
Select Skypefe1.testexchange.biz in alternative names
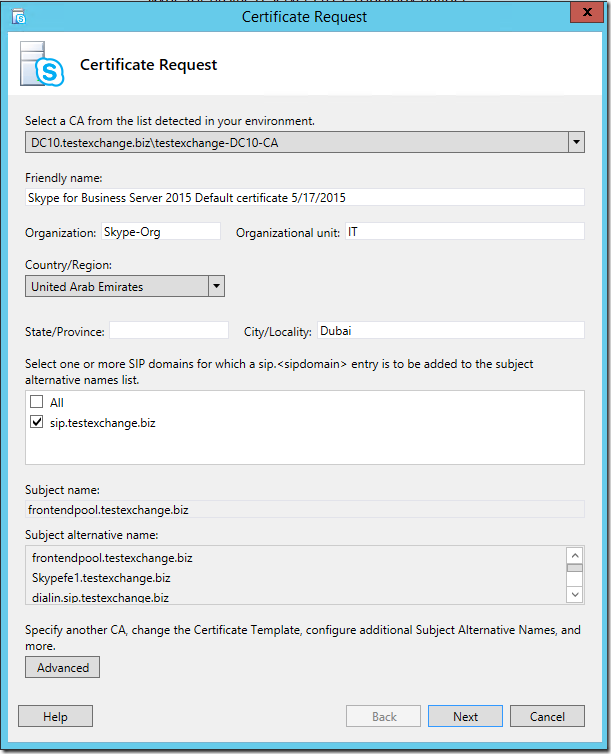coord(101,578)
